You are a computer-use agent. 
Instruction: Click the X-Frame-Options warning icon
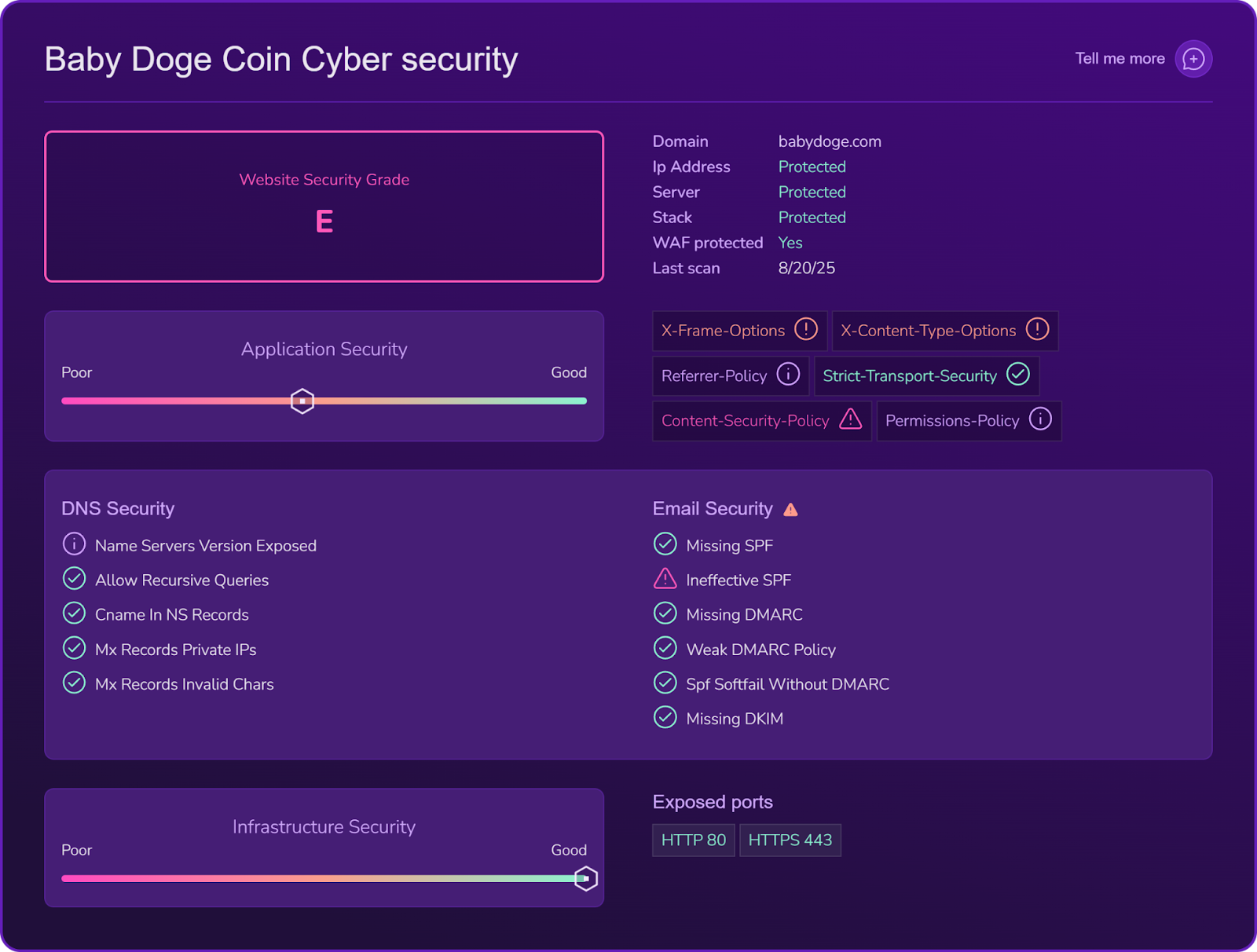click(x=806, y=329)
